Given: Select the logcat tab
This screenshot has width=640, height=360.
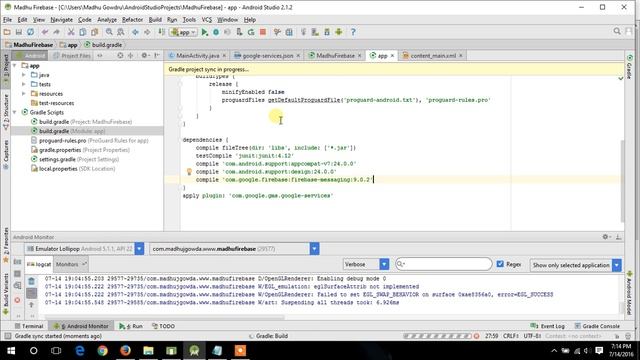Looking at the screenshot, I should point(39,264).
